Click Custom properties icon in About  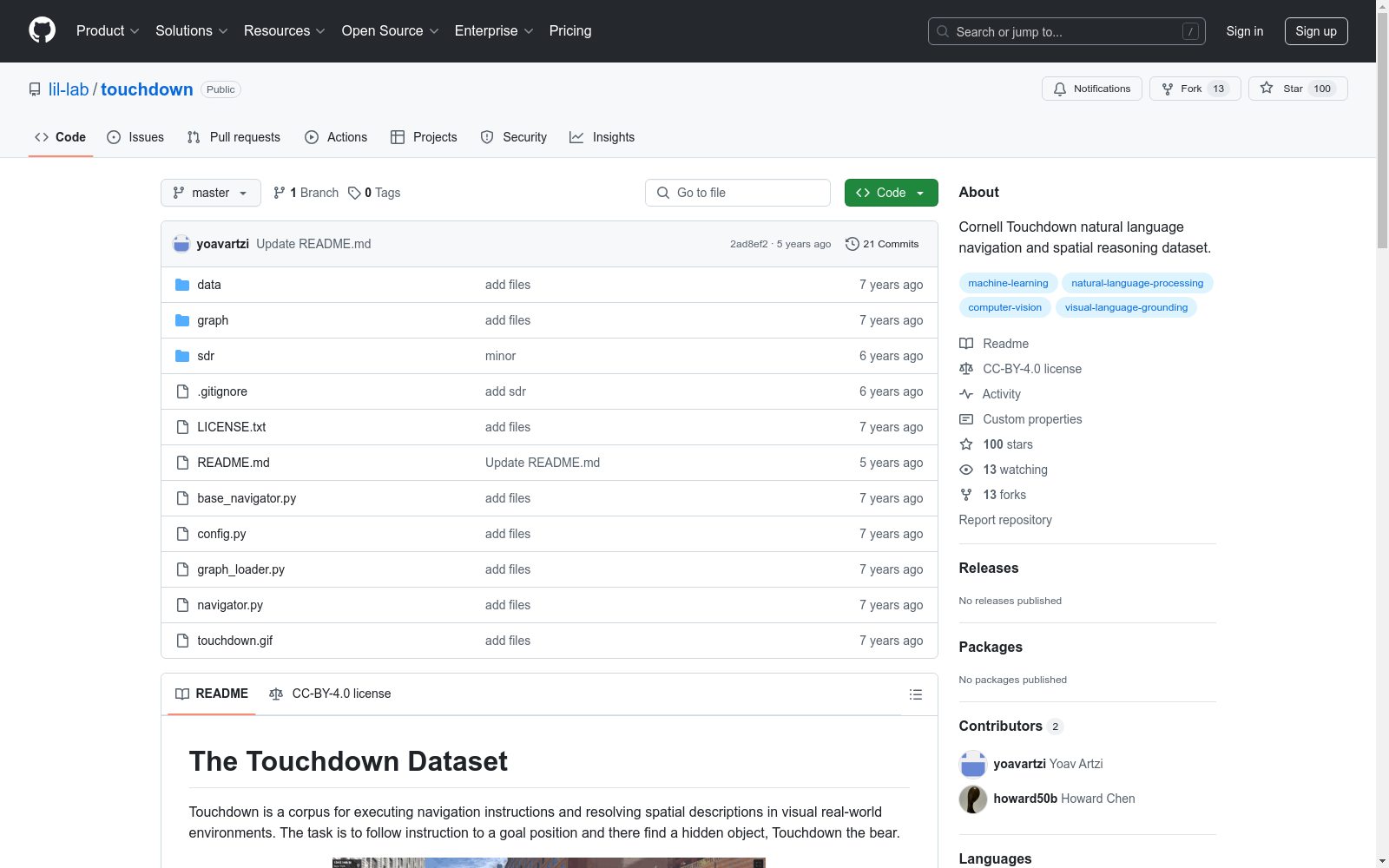click(966, 419)
